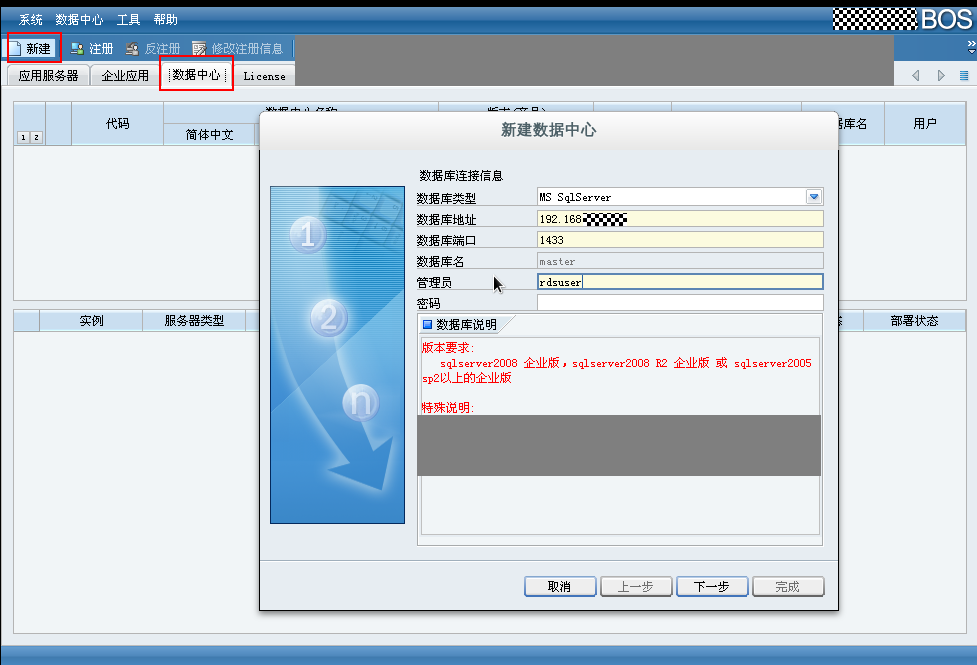The height and width of the screenshot is (665, 977).
Task: Click the 简体中文 column header
Action: pos(209,135)
